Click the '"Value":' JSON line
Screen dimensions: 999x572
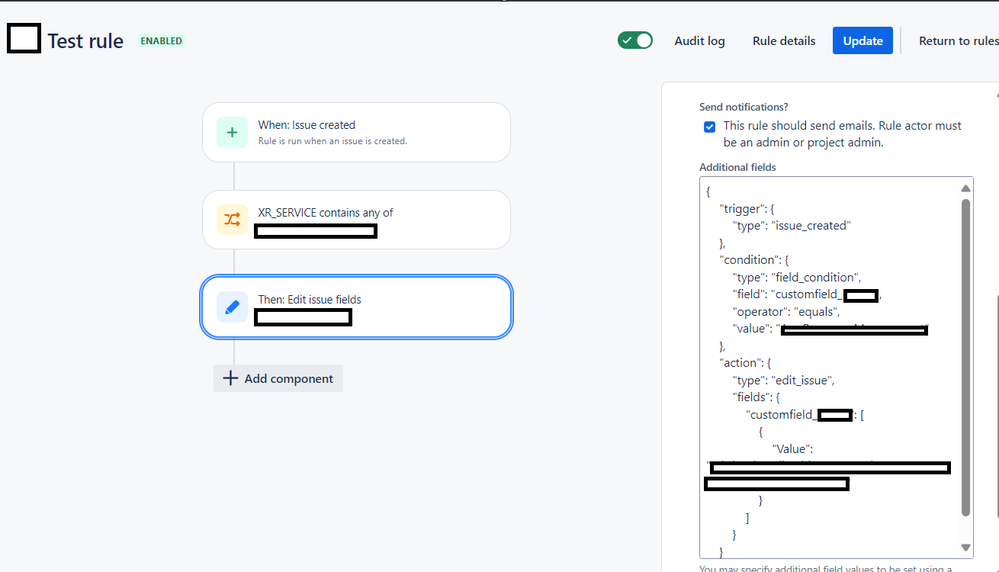point(793,449)
